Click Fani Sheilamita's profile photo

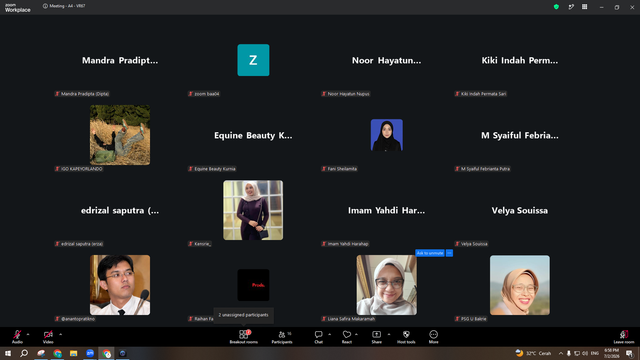click(387, 135)
